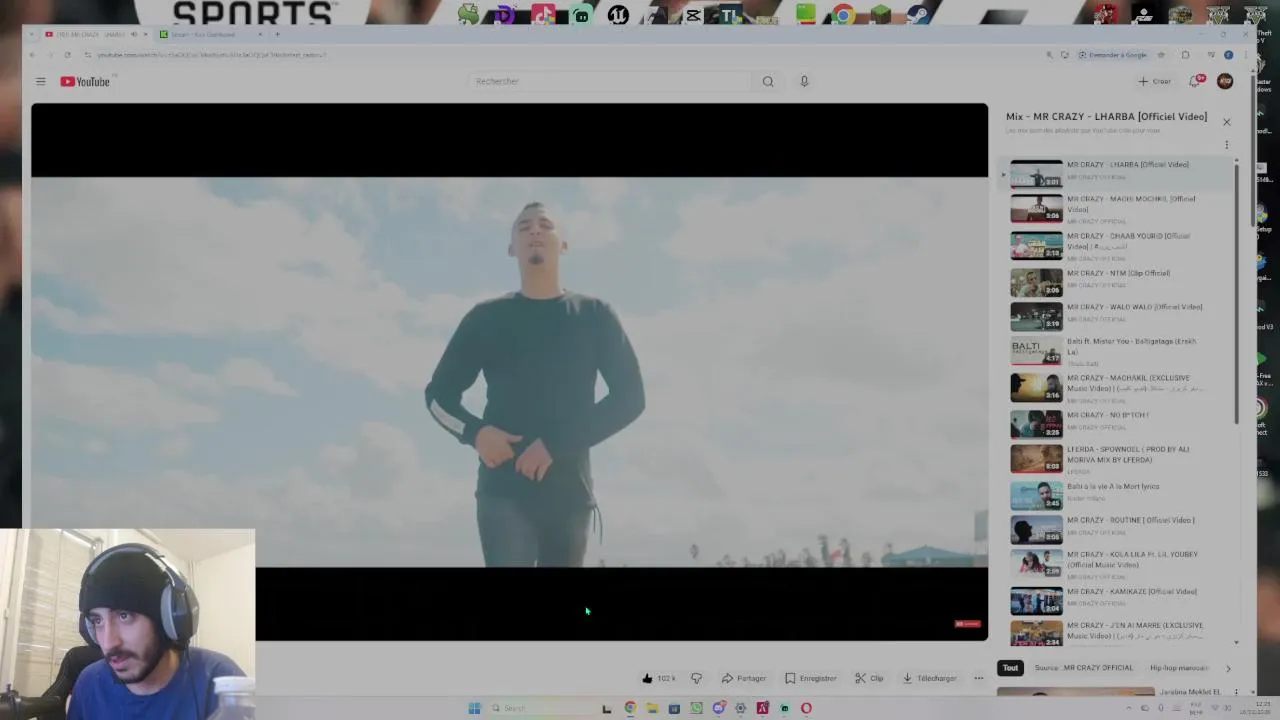Select MR CRAZY - WALO WALO in playlist
This screenshot has height=720, width=1280.
pyautogui.click(x=1118, y=315)
